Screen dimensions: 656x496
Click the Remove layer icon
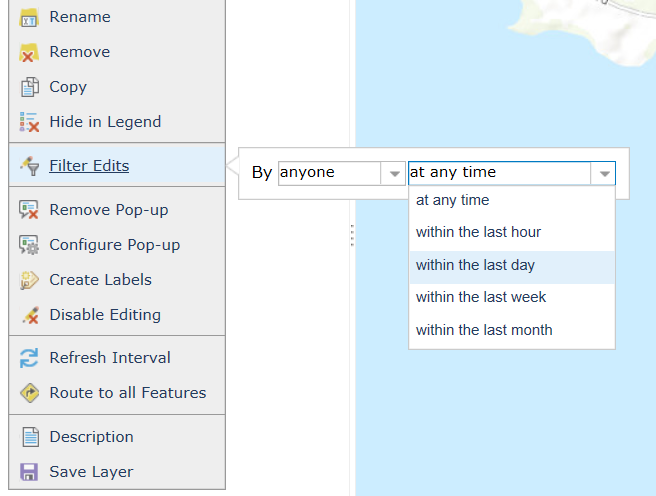coord(29,53)
